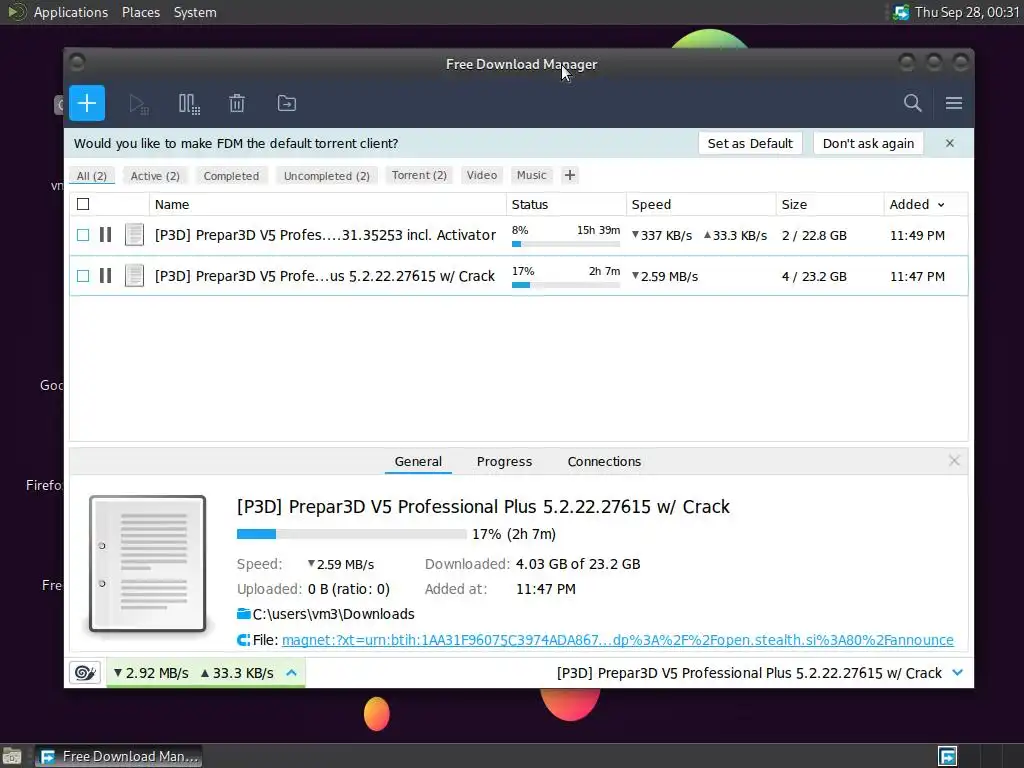Open the search magnifier in the toolbar
Image resolution: width=1024 pixels, height=768 pixels.
pos(912,103)
